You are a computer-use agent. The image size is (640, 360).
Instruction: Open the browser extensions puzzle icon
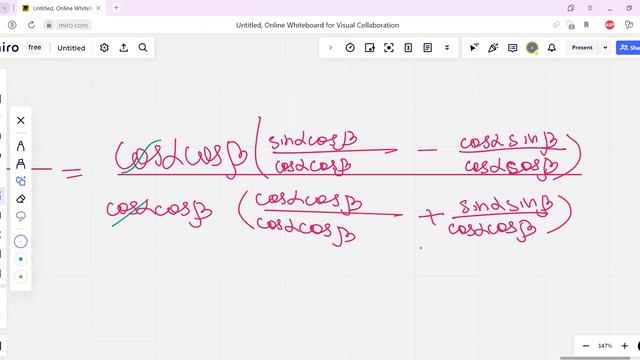point(629,25)
